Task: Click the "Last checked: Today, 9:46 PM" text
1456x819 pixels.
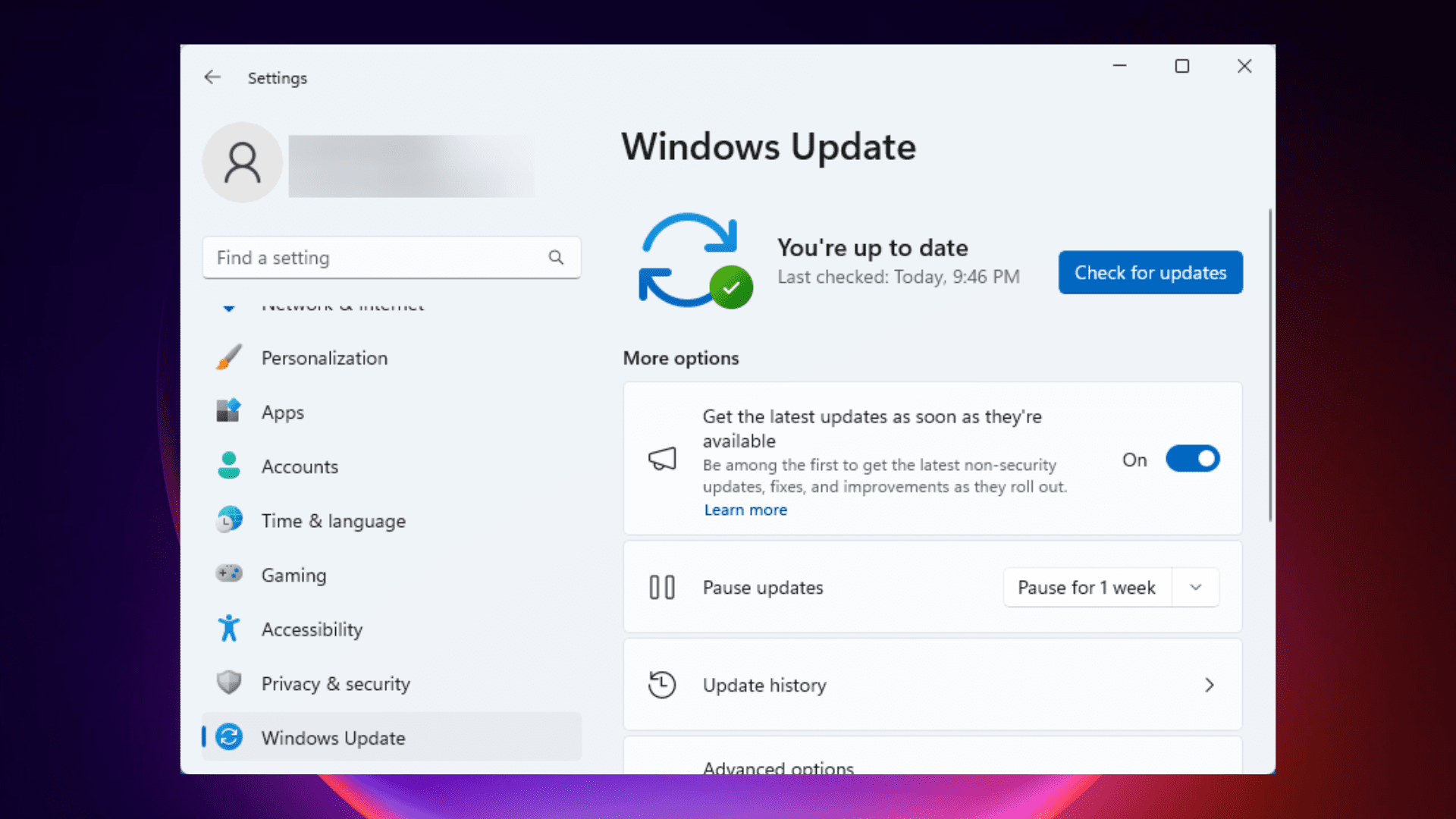Action: point(899,277)
